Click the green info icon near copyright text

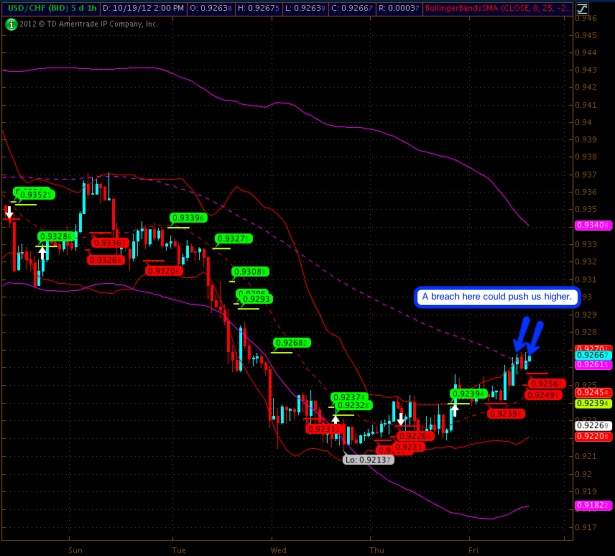click(9, 23)
